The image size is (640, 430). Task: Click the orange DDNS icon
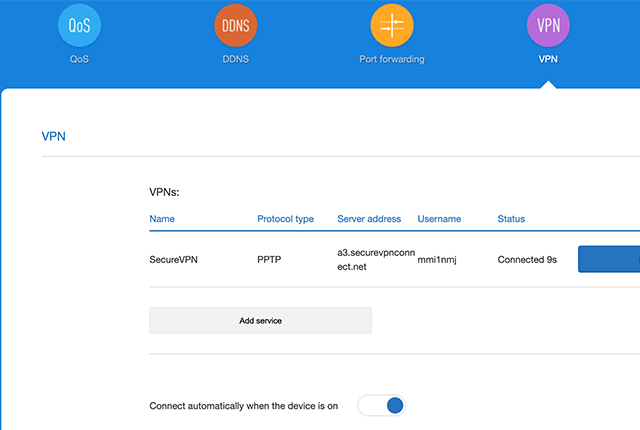(235, 26)
